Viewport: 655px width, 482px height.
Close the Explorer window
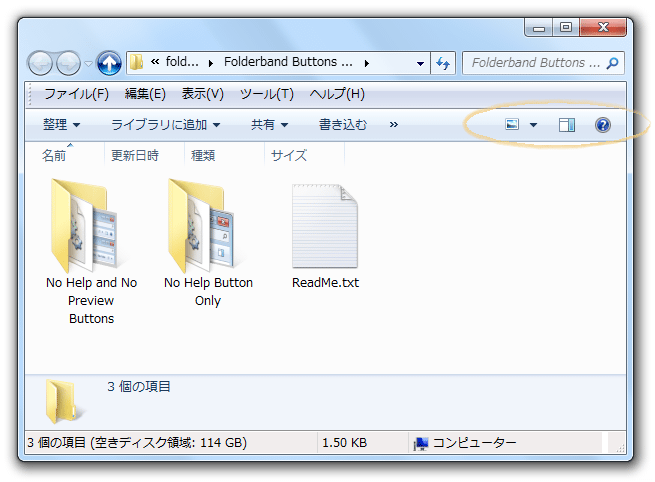click(603, 28)
